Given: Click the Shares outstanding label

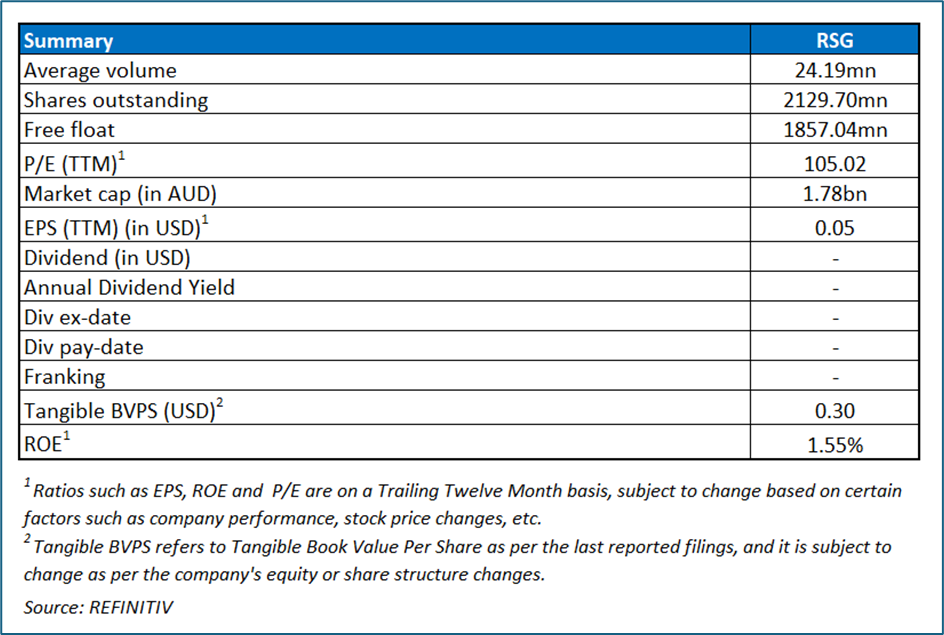Looking at the screenshot, I should (x=116, y=100).
